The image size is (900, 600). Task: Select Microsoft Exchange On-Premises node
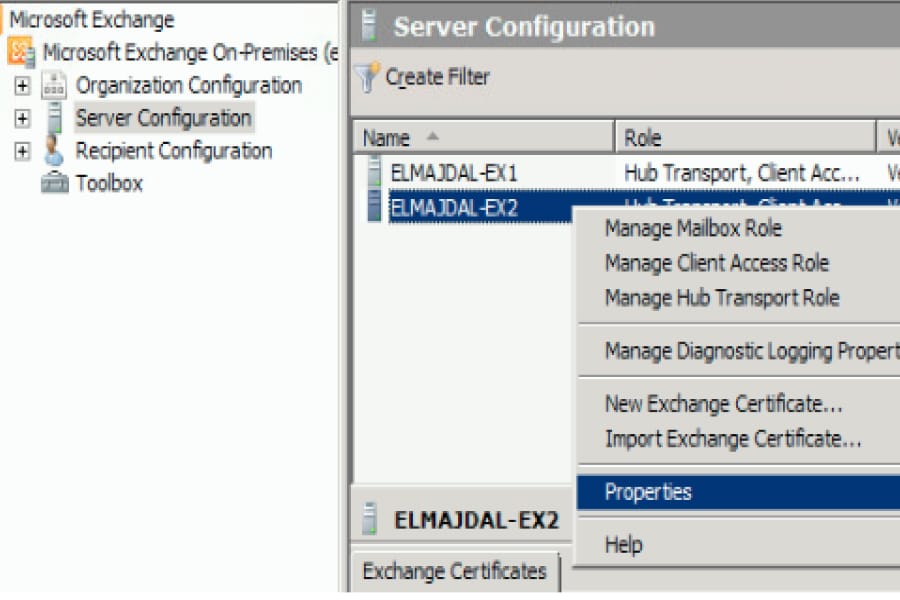191,53
